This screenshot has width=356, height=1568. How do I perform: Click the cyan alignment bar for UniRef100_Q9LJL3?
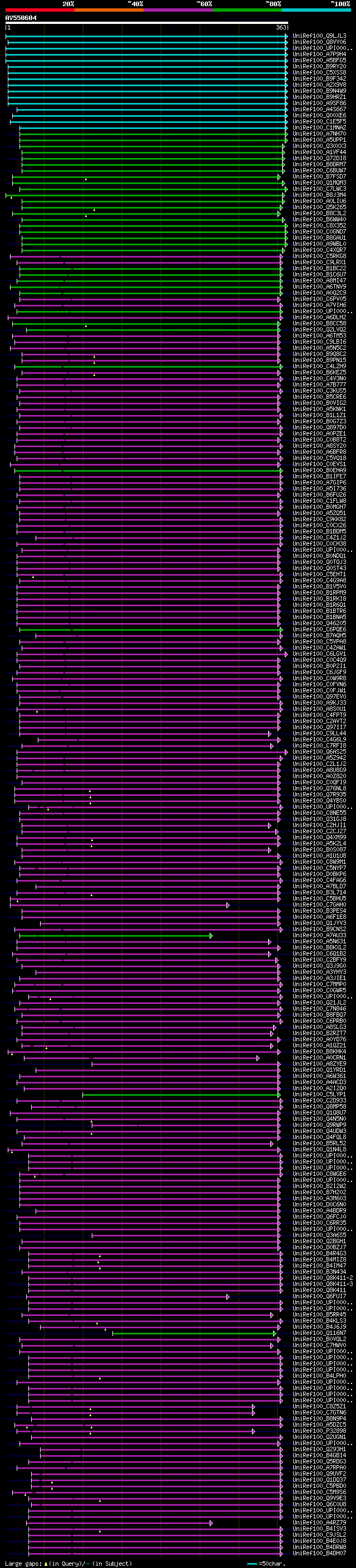pyautogui.click(x=147, y=36)
